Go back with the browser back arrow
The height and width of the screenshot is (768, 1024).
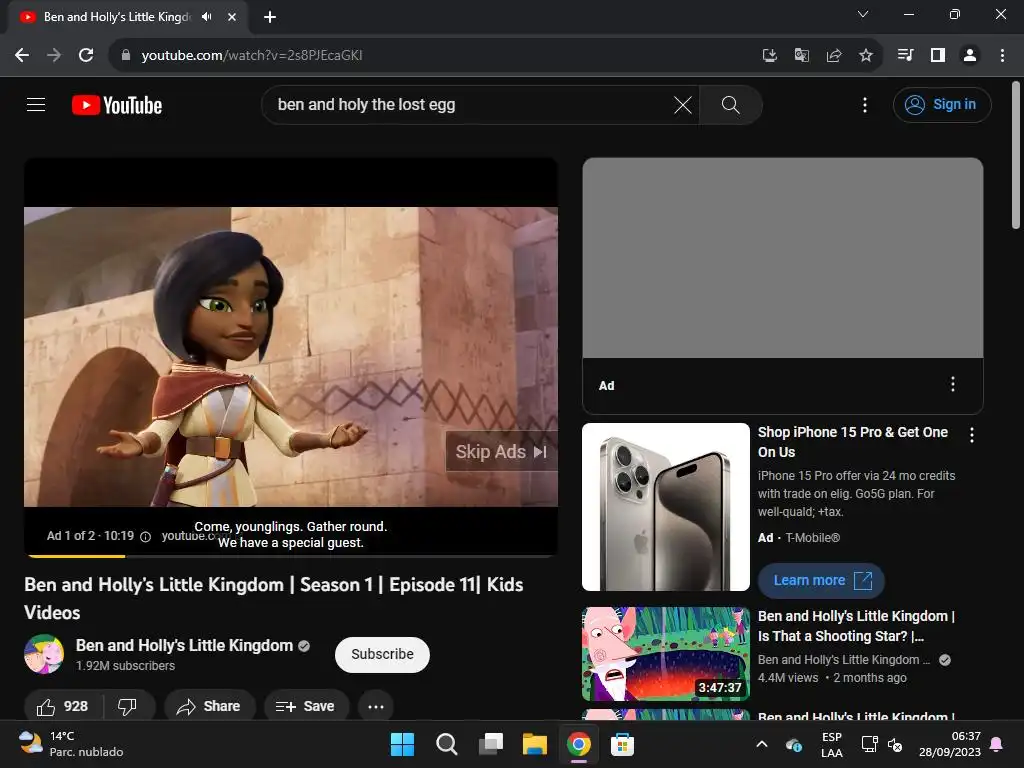pyautogui.click(x=22, y=55)
